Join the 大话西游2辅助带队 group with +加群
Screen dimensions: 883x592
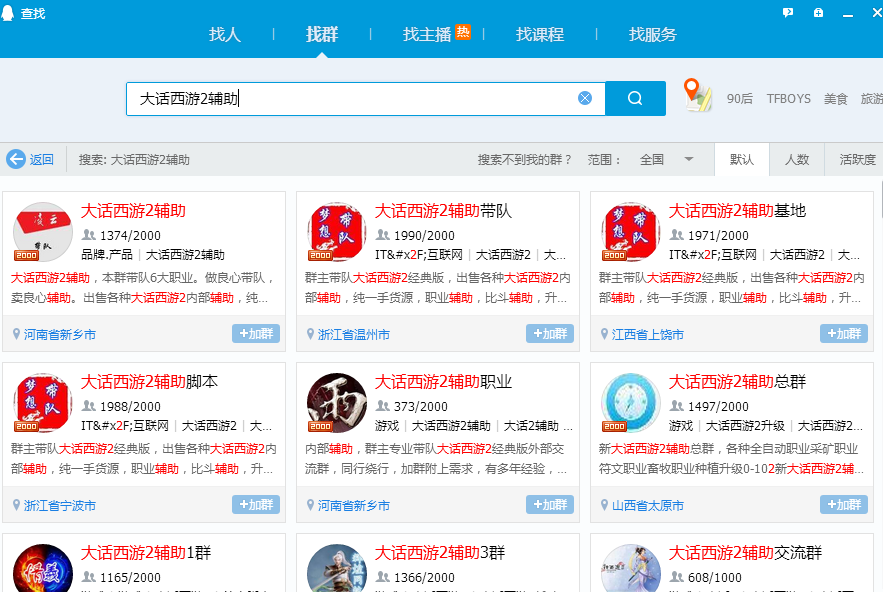click(x=550, y=334)
